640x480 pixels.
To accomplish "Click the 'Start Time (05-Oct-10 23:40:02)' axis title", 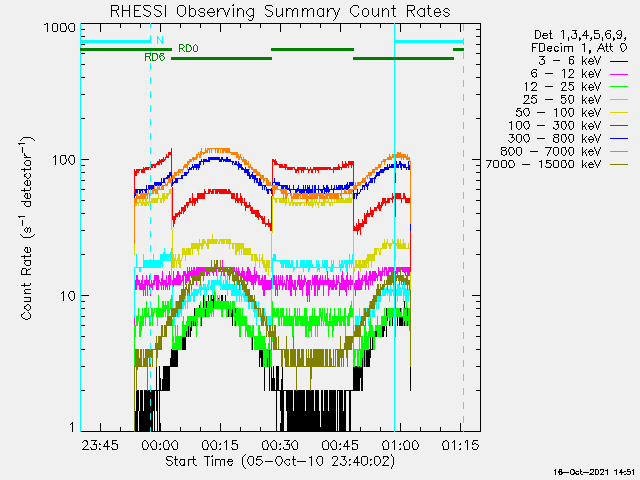I will pos(280,461).
